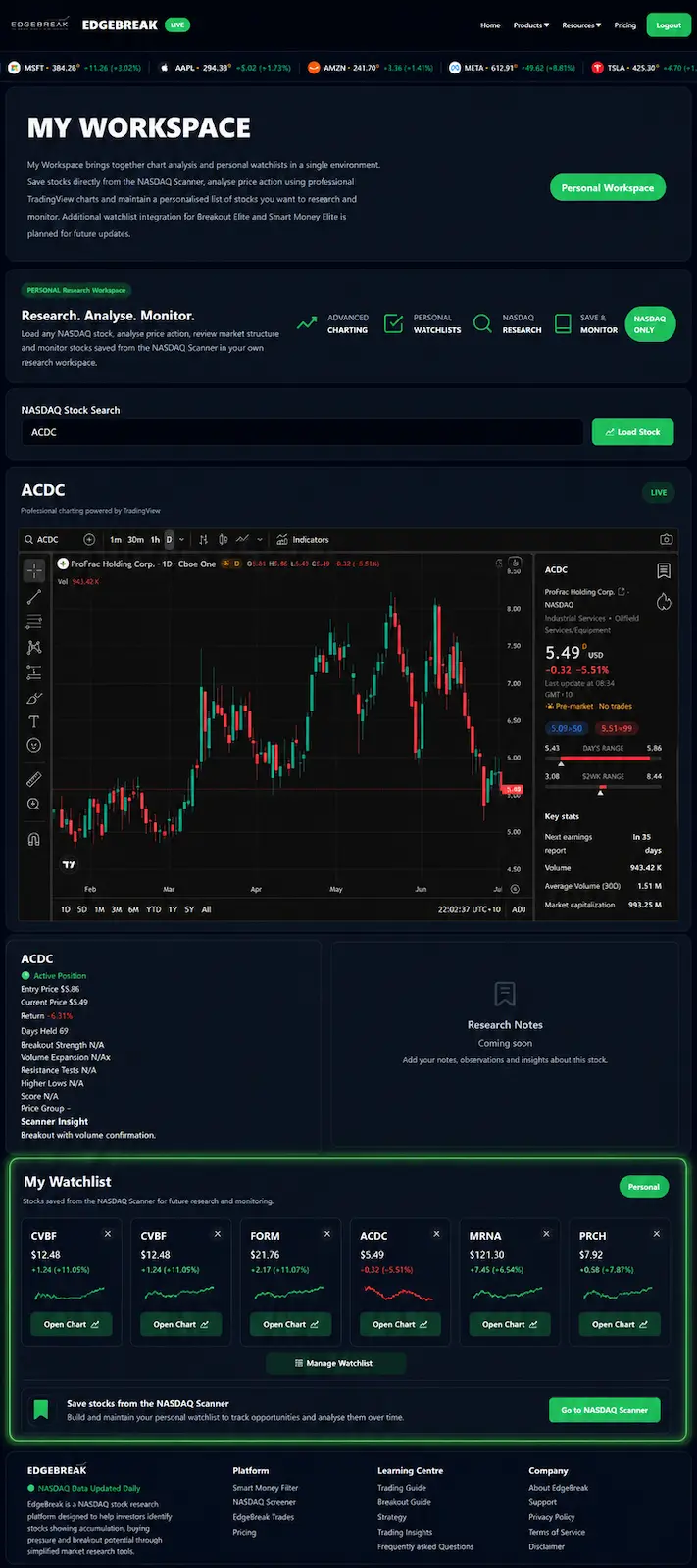Set date range to YTD
Viewport: 697px width, 1568px height.
click(x=153, y=909)
